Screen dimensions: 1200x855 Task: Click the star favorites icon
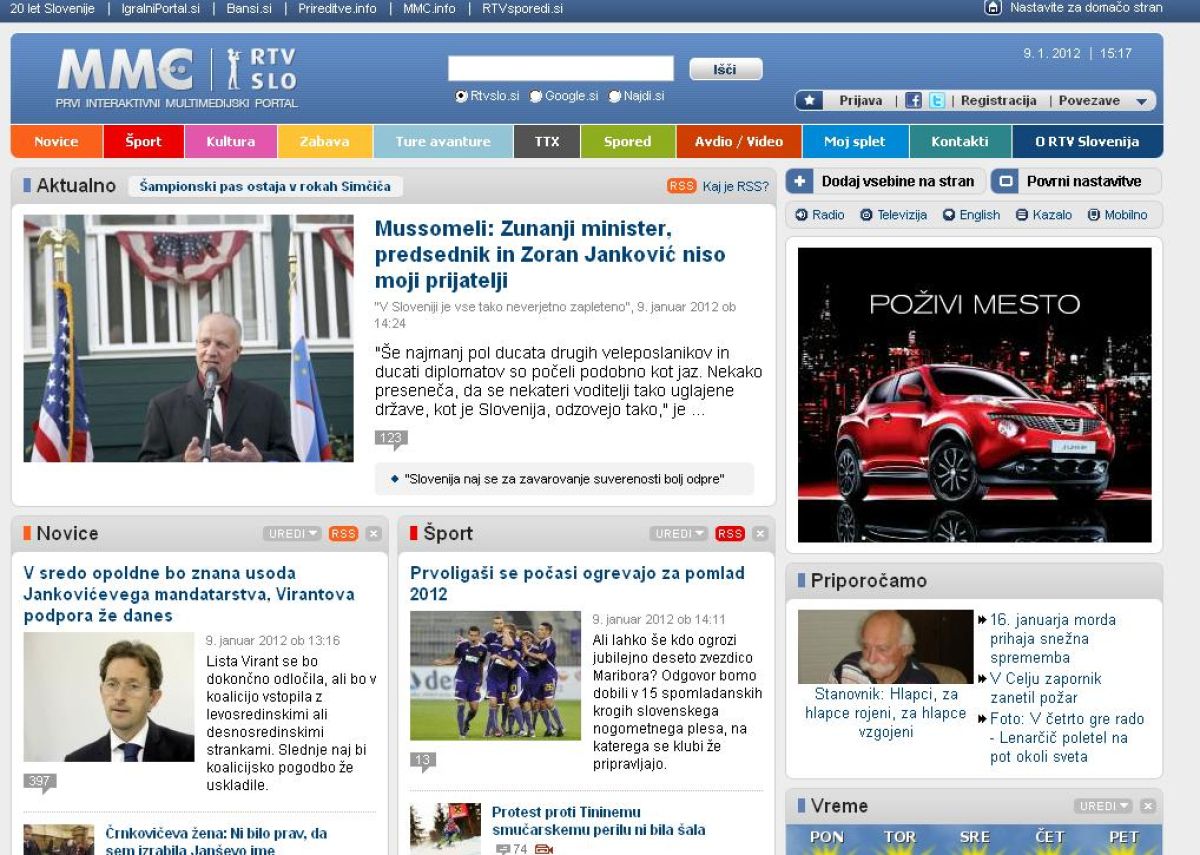[810, 101]
